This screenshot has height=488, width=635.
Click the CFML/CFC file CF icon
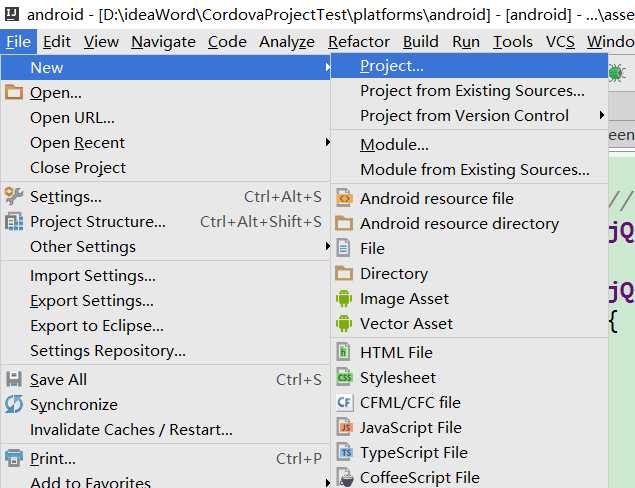point(344,403)
